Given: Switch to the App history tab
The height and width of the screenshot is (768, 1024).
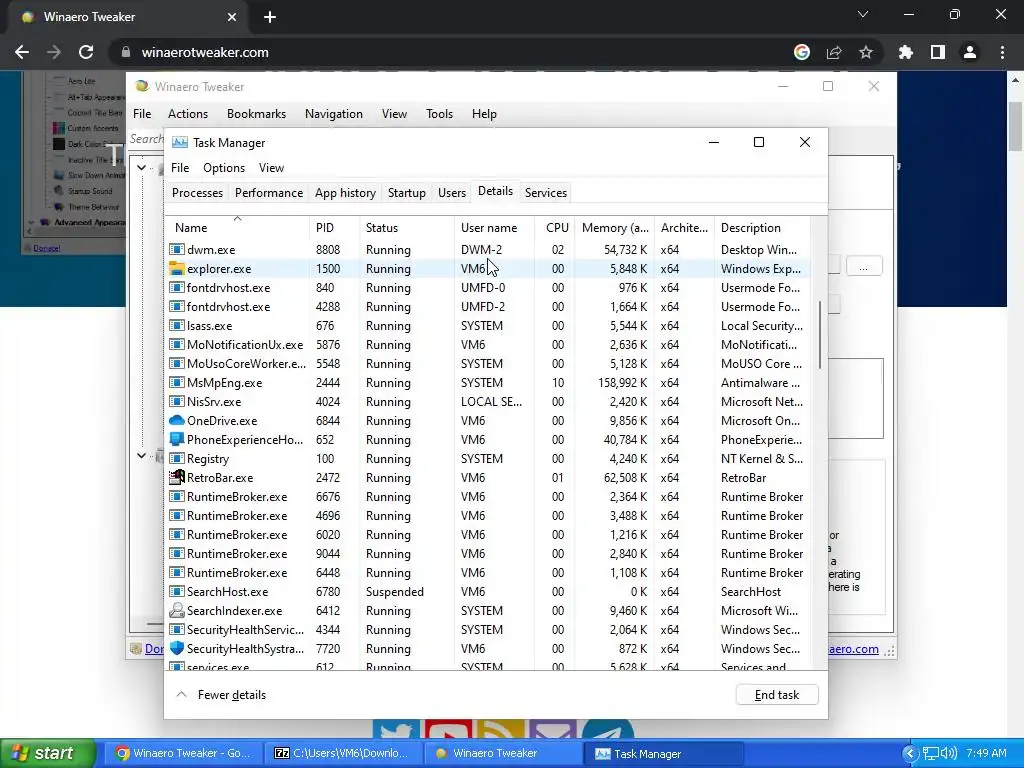Looking at the screenshot, I should 345,193.
